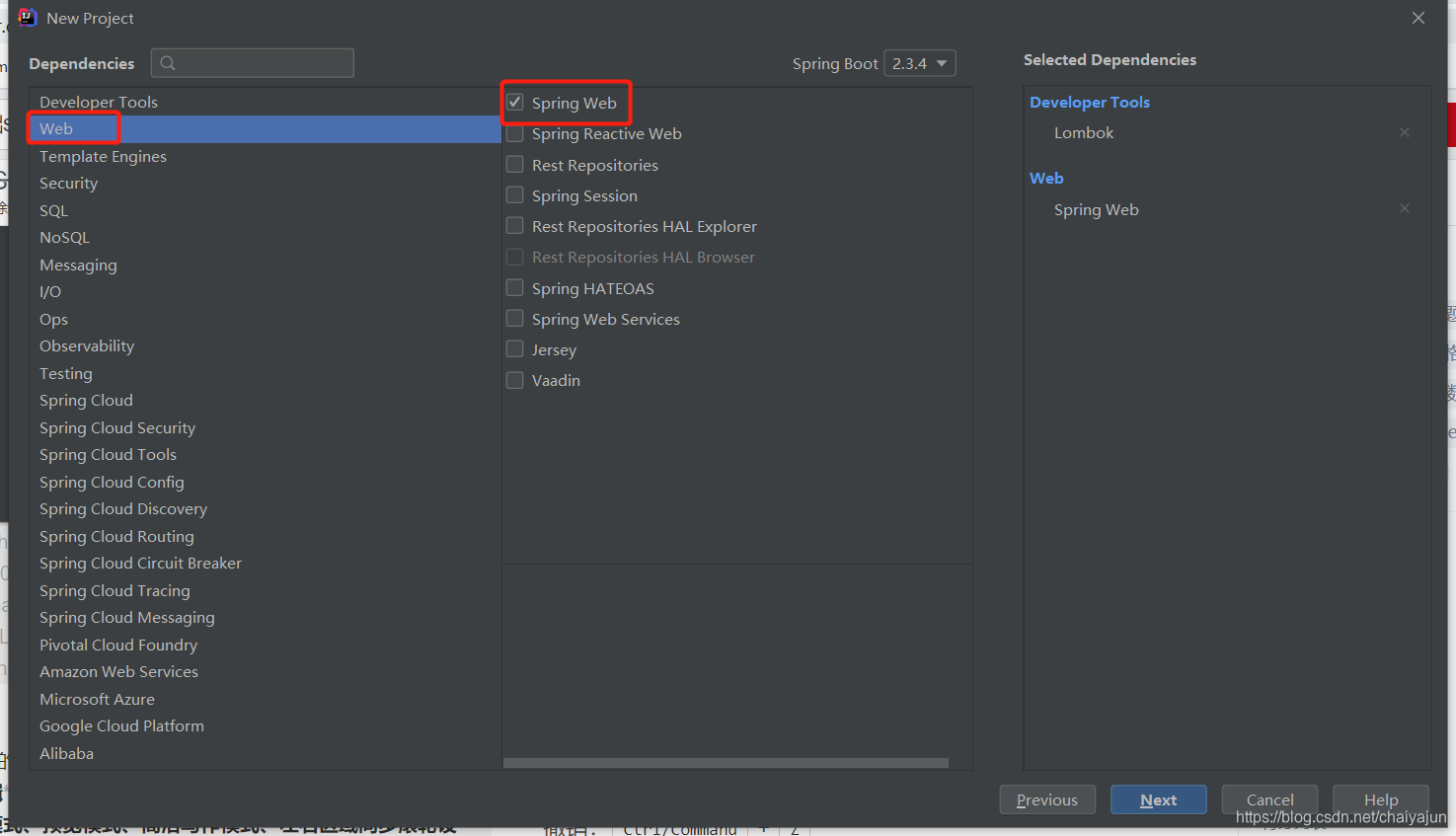Enable the Vaadin dependency

coord(515,379)
